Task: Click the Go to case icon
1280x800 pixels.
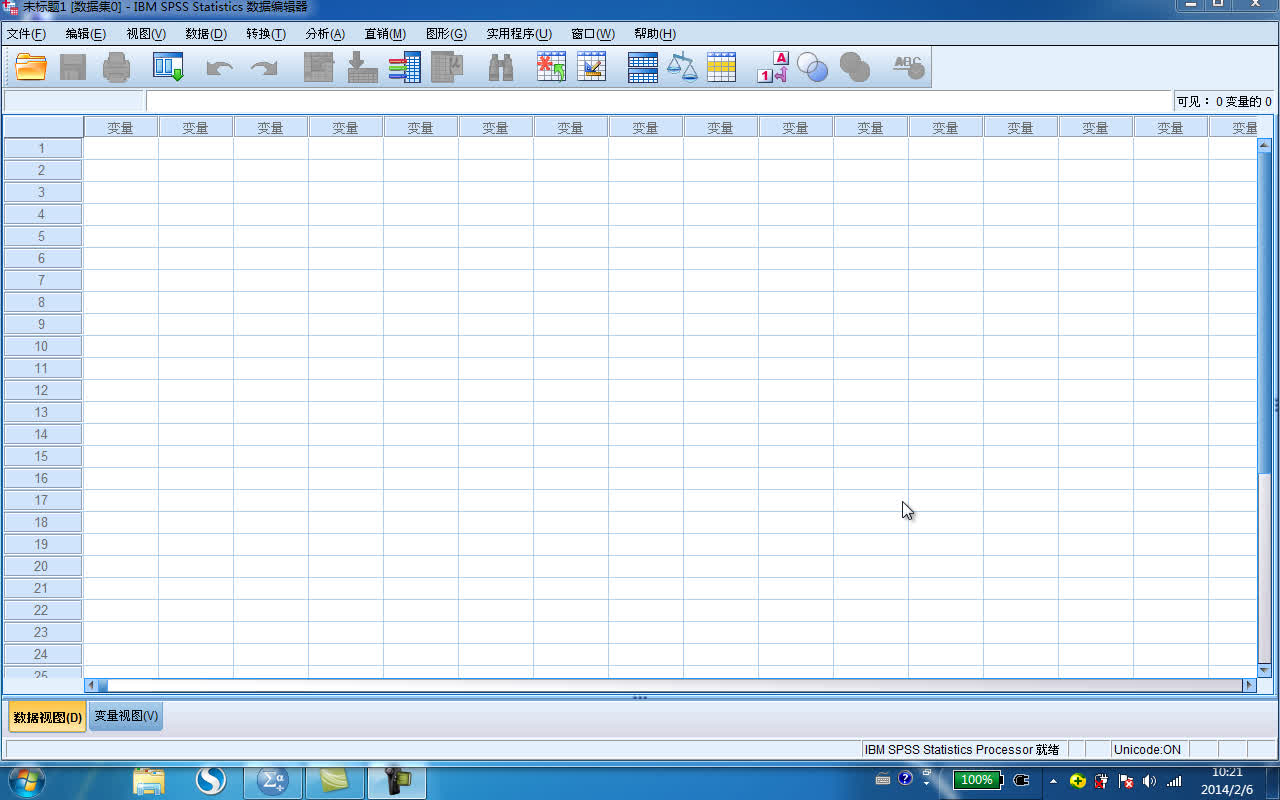Action: 319,67
